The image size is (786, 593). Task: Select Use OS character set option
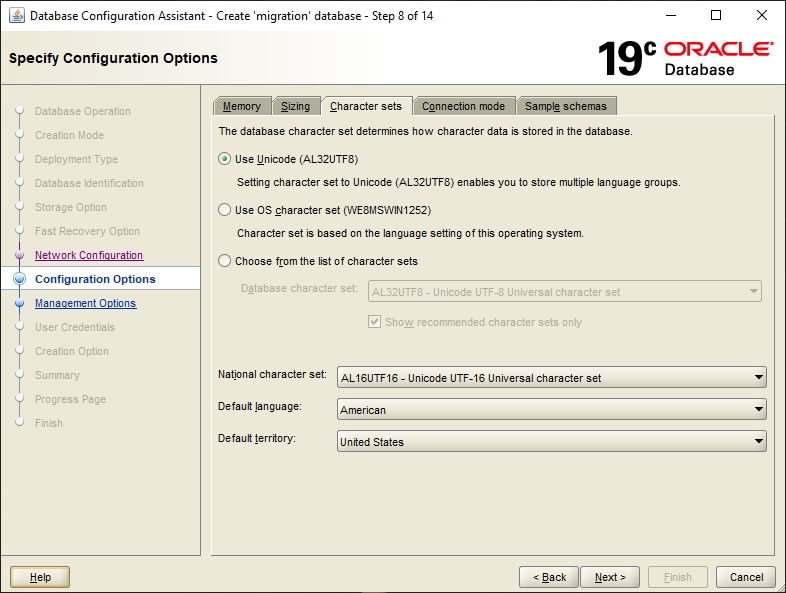[224, 210]
